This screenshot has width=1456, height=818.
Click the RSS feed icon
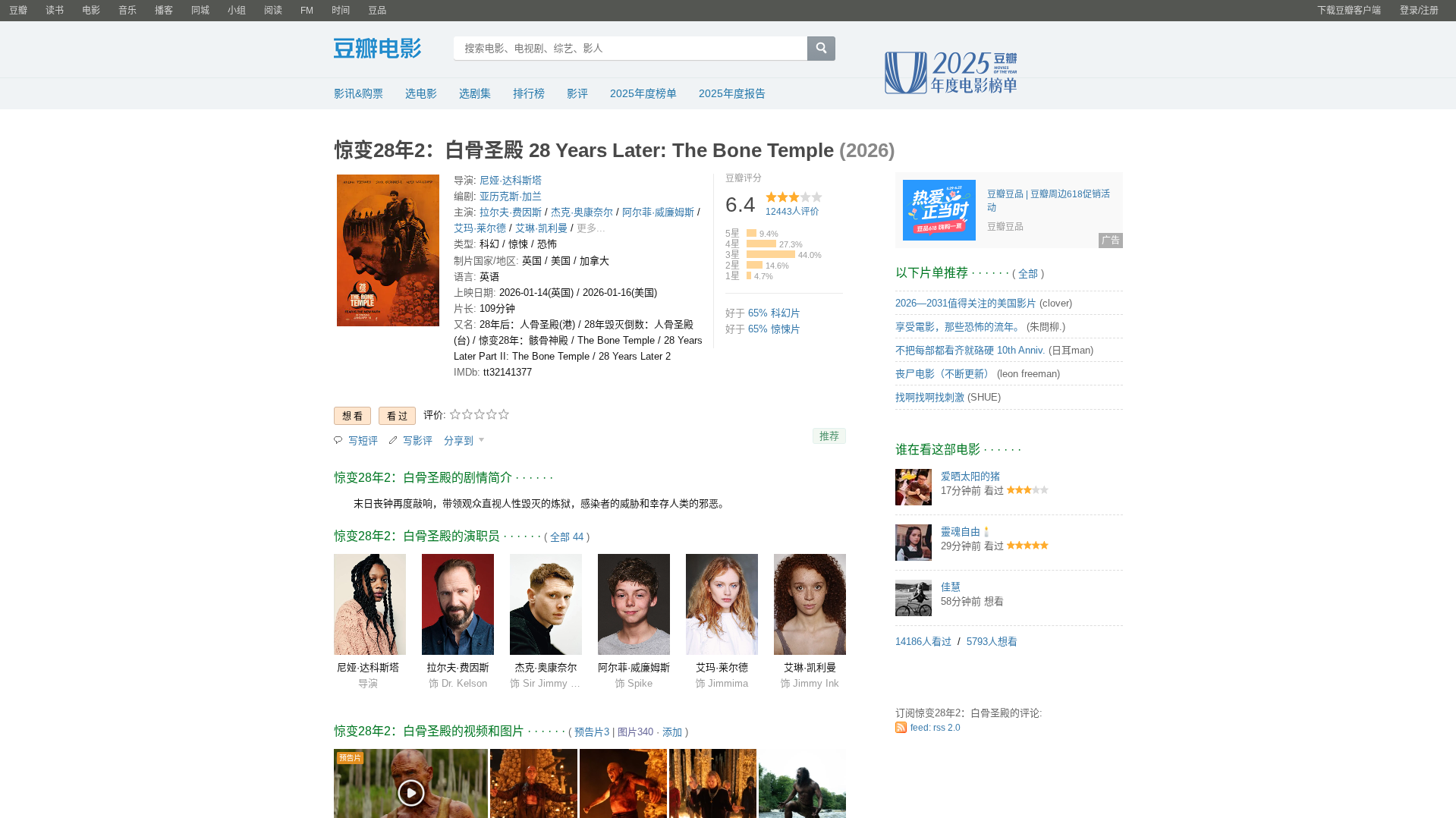[x=901, y=728]
